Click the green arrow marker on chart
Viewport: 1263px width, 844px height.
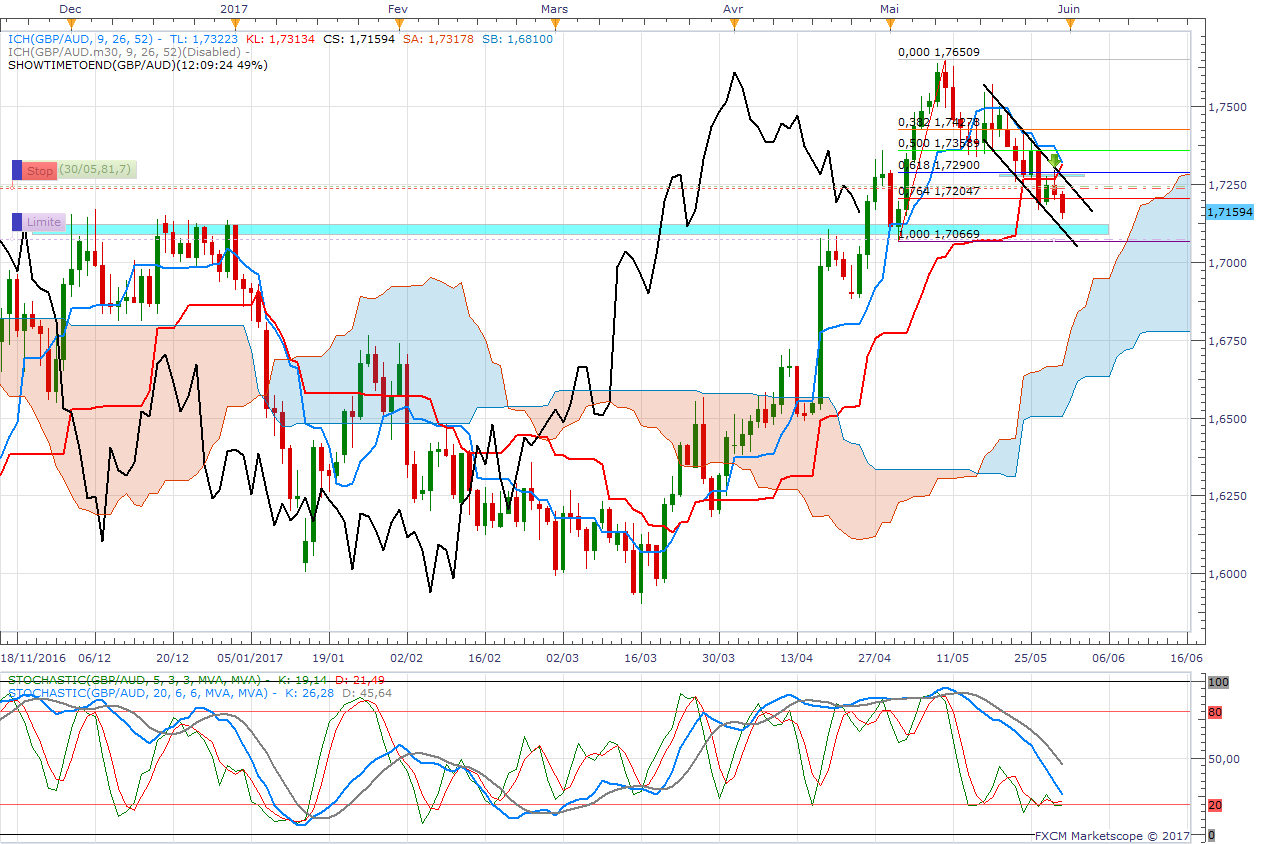point(1055,160)
